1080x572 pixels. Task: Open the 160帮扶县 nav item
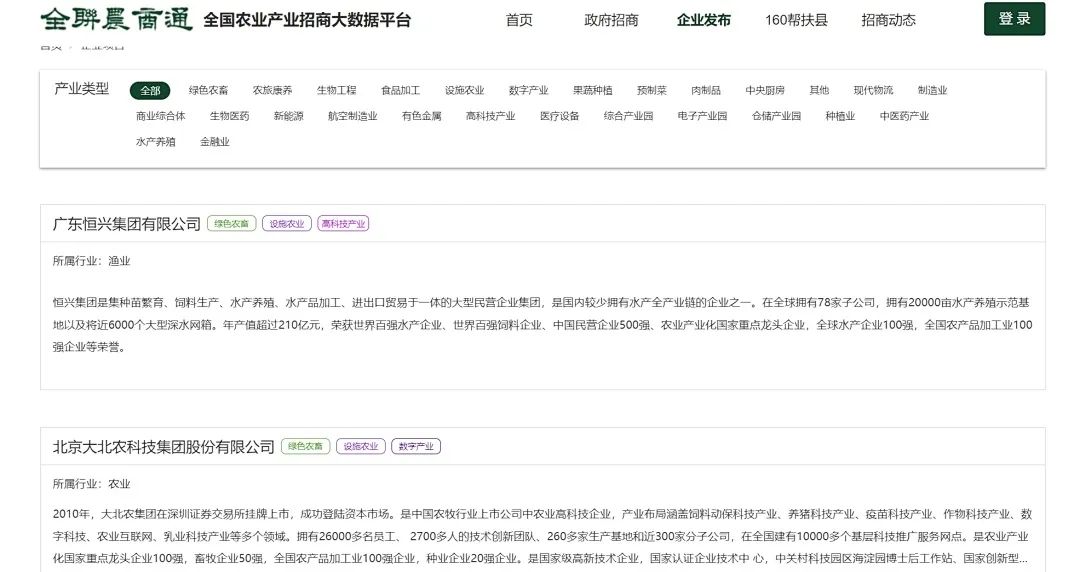point(796,20)
